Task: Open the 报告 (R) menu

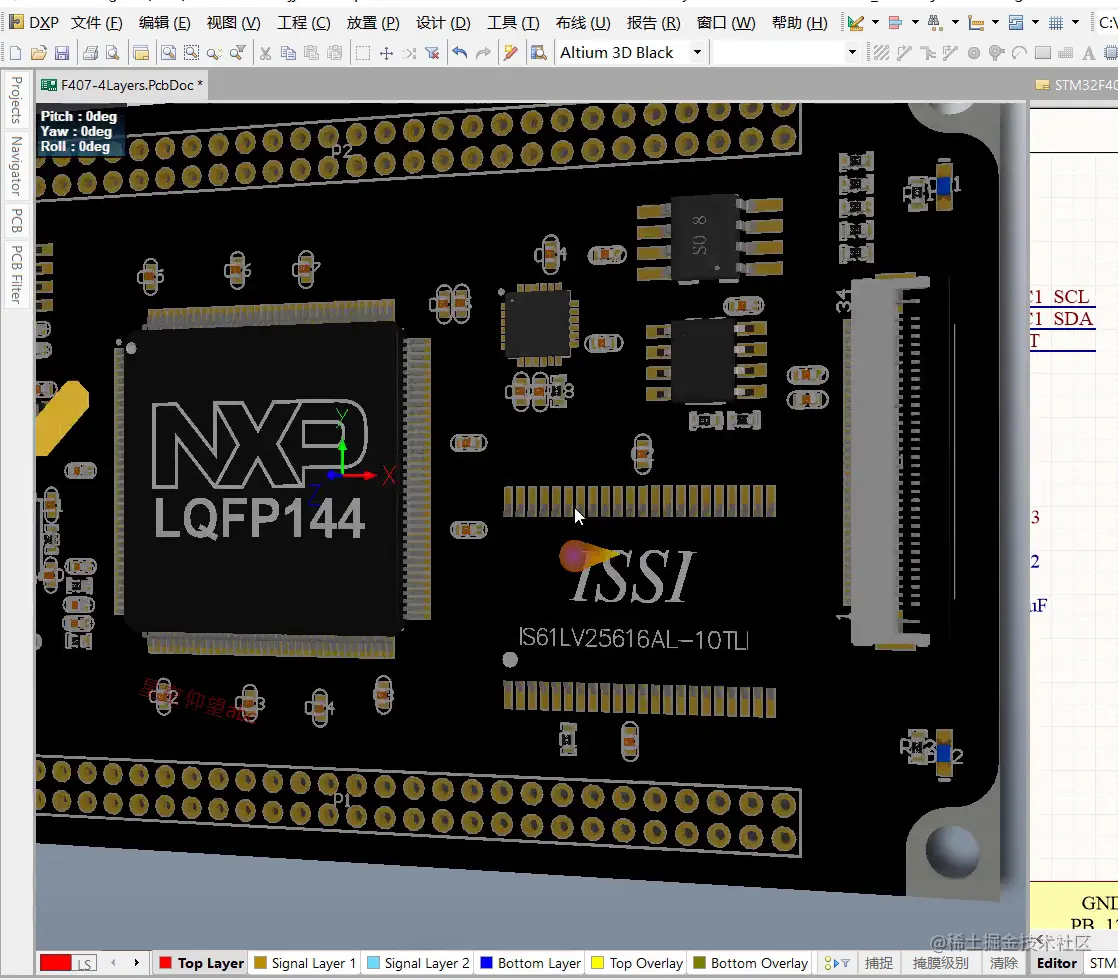Action: pos(653,23)
